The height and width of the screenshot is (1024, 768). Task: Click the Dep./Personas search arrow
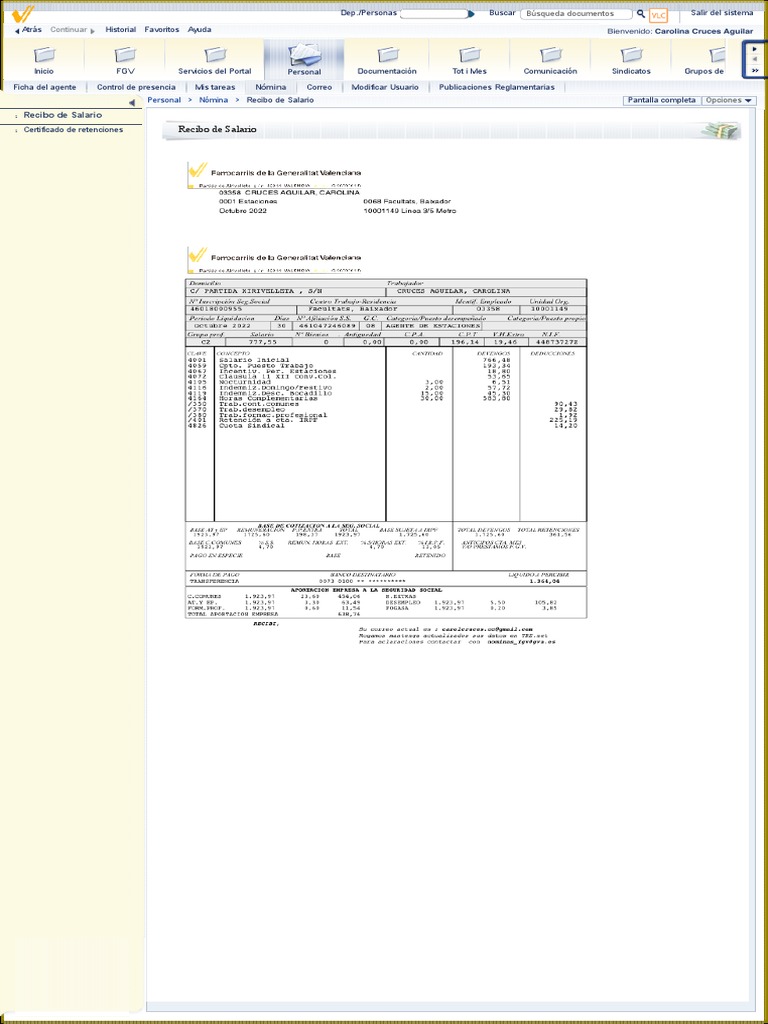pos(472,14)
